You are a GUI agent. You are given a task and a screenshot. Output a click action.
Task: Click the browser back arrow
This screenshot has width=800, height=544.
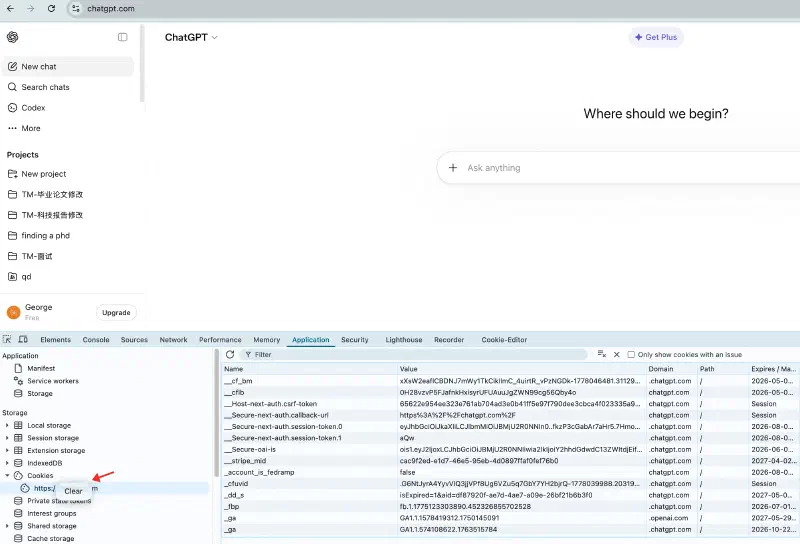pyautogui.click(x=10, y=9)
